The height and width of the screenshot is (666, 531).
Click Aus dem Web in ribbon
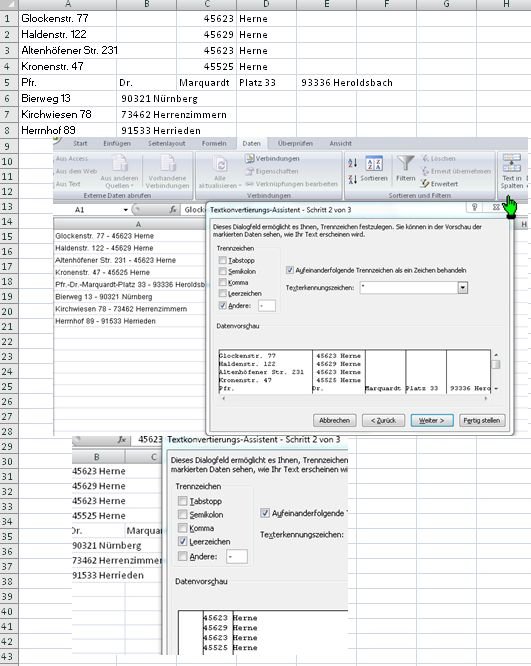click(x=76, y=171)
